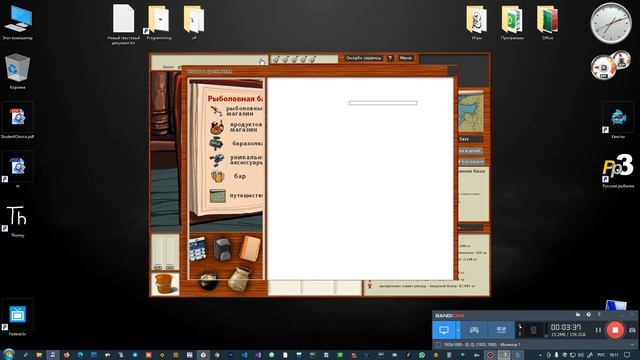
Task: Open the game Меню button
Action: (406, 58)
